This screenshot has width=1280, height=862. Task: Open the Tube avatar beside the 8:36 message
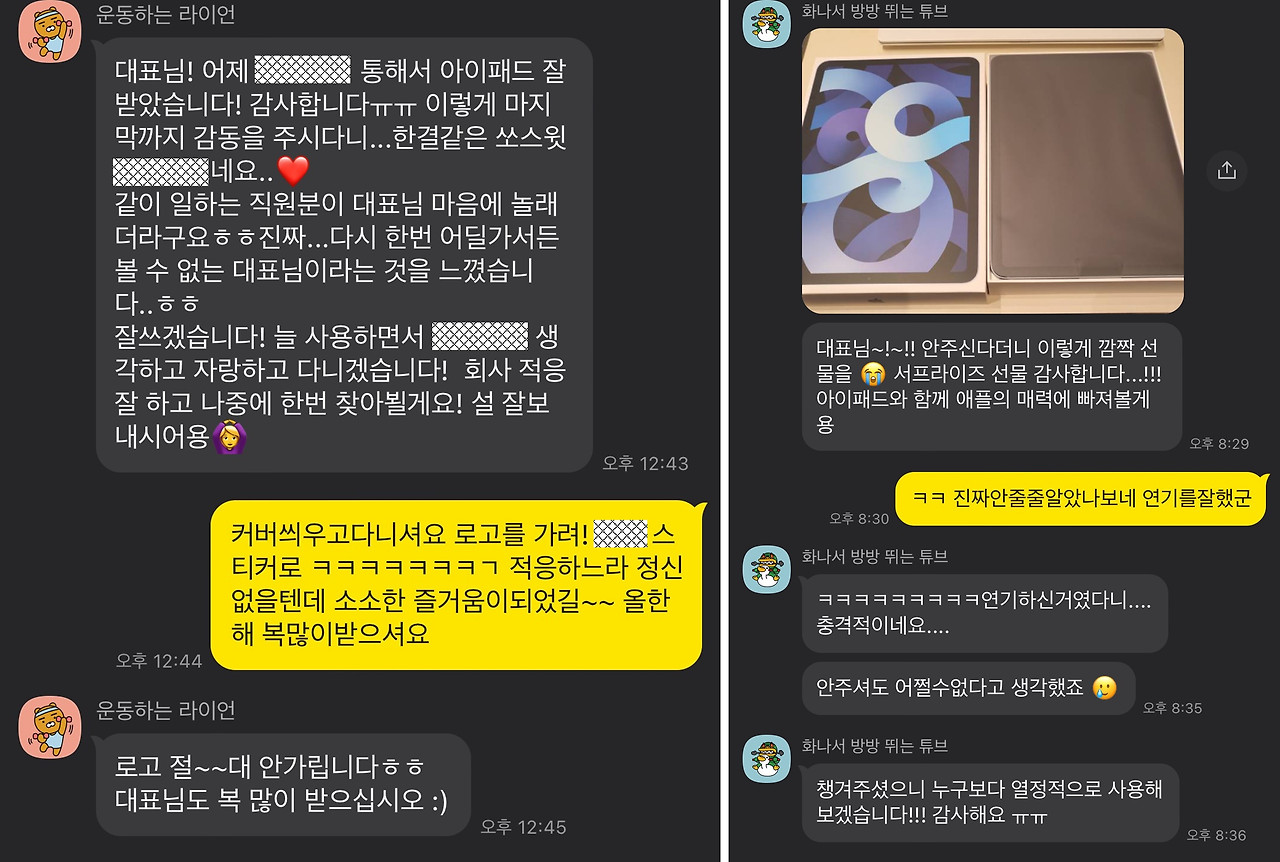coord(767,758)
